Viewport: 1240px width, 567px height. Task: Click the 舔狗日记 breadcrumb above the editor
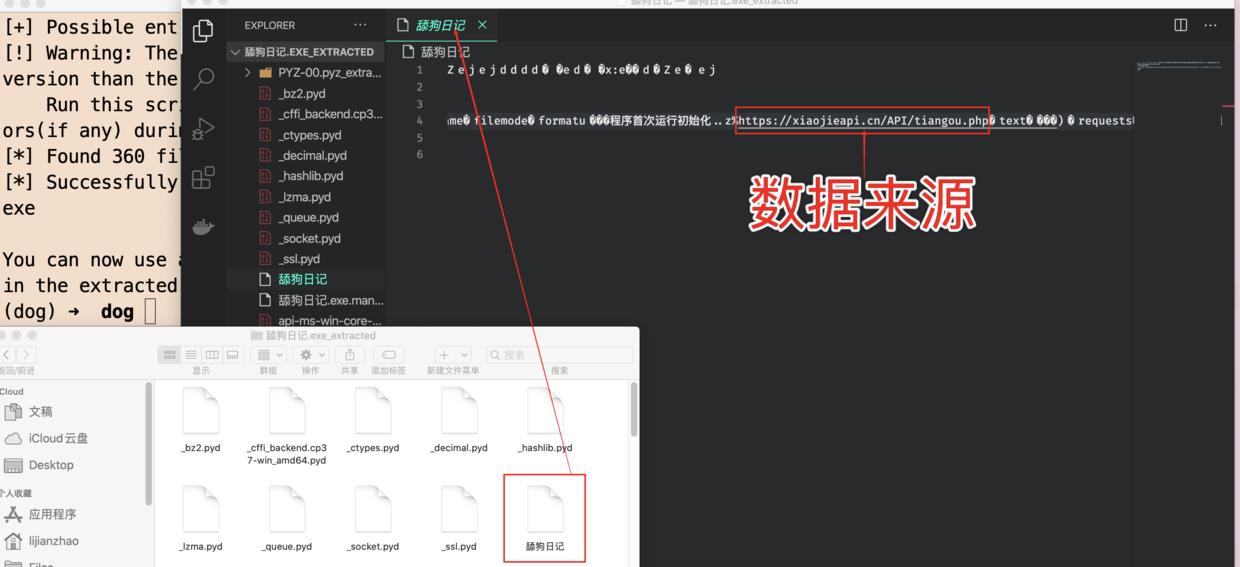tap(436, 52)
